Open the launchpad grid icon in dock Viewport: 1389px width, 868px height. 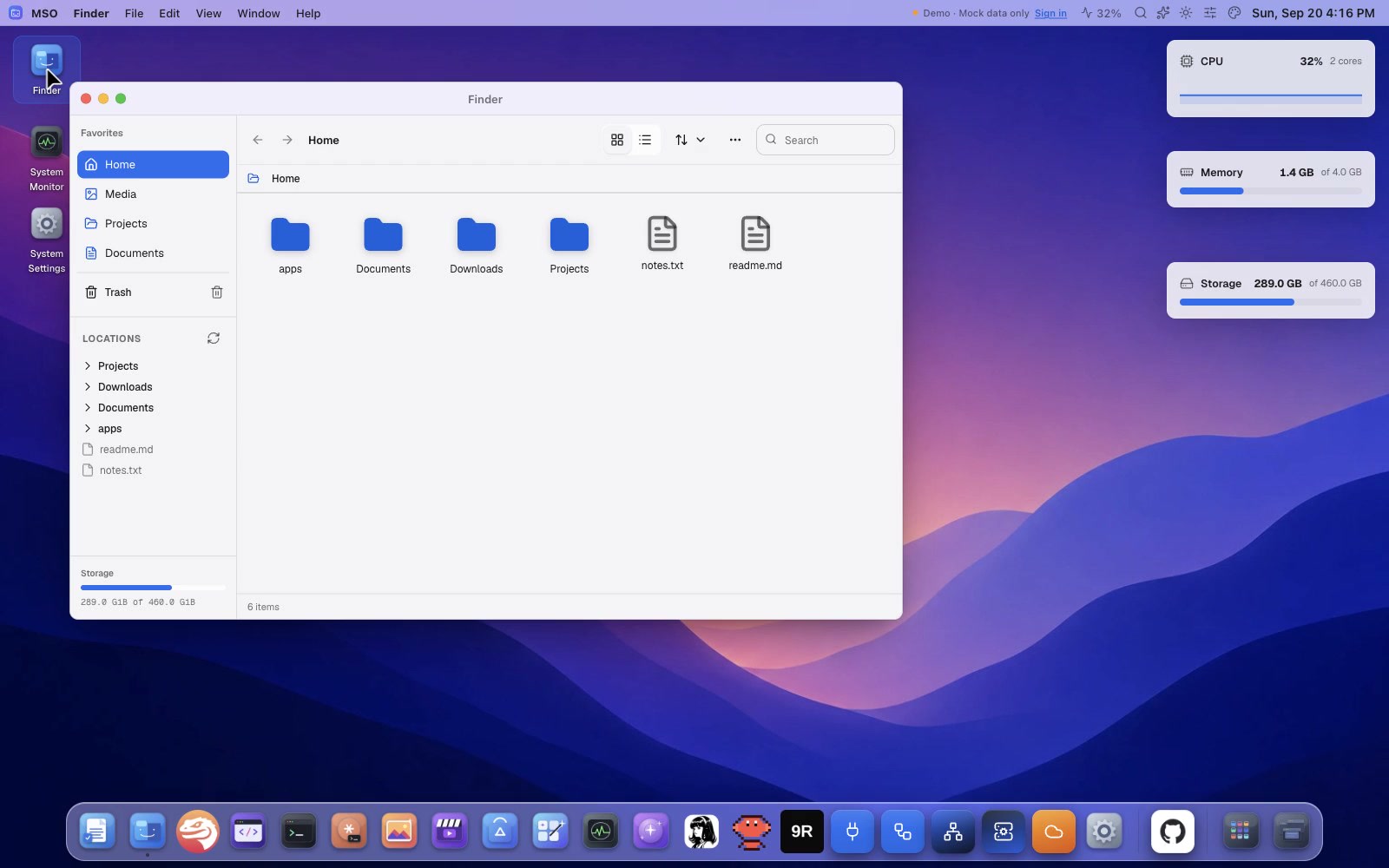[1241, 832]
